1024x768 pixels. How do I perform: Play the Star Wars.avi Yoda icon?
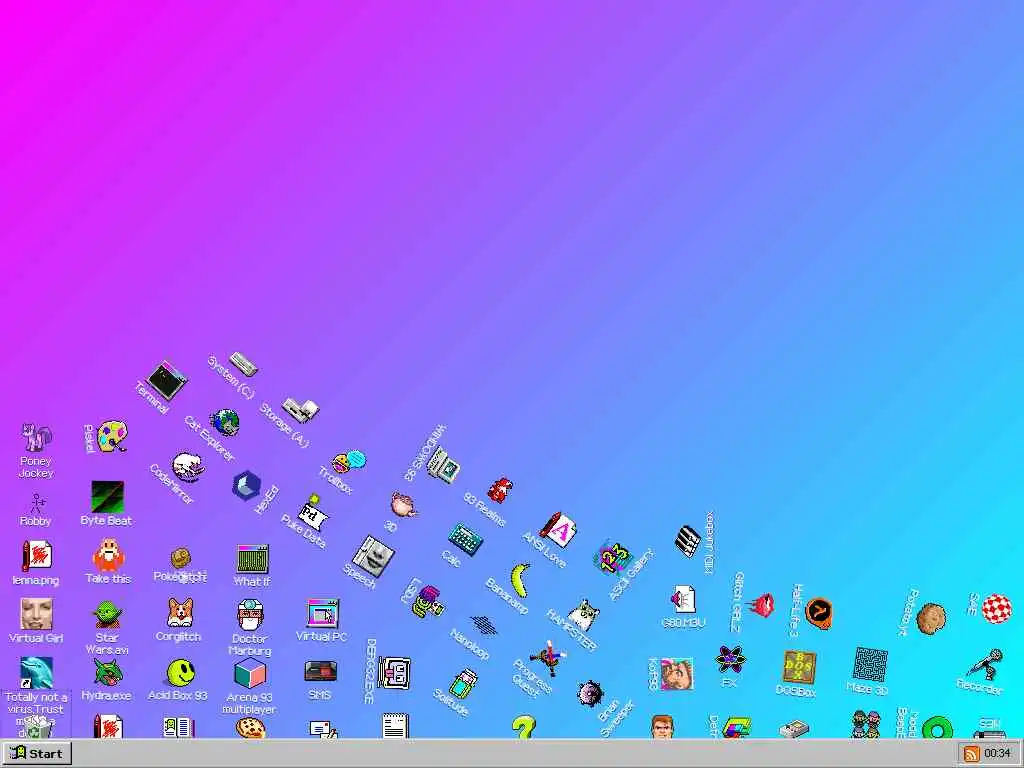tap(106, 615)
